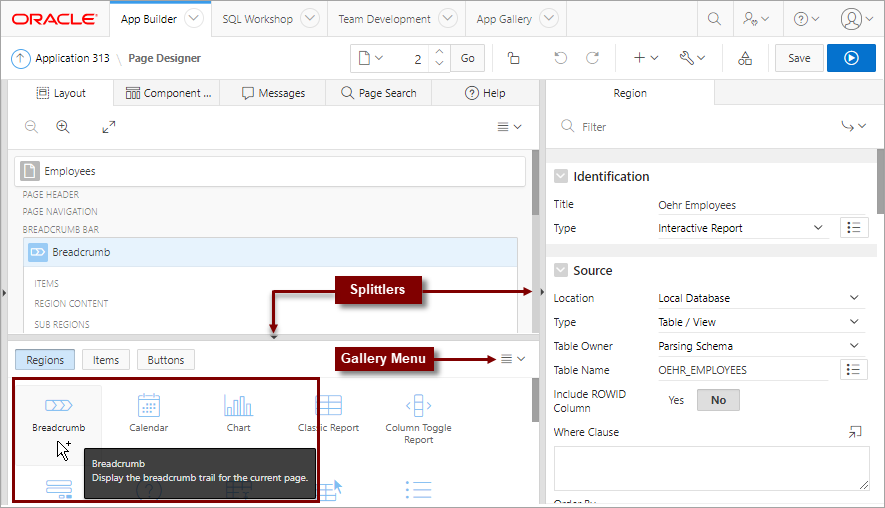Increase the page number with up arrow
The image size is (885, 508).
(439, 51)
